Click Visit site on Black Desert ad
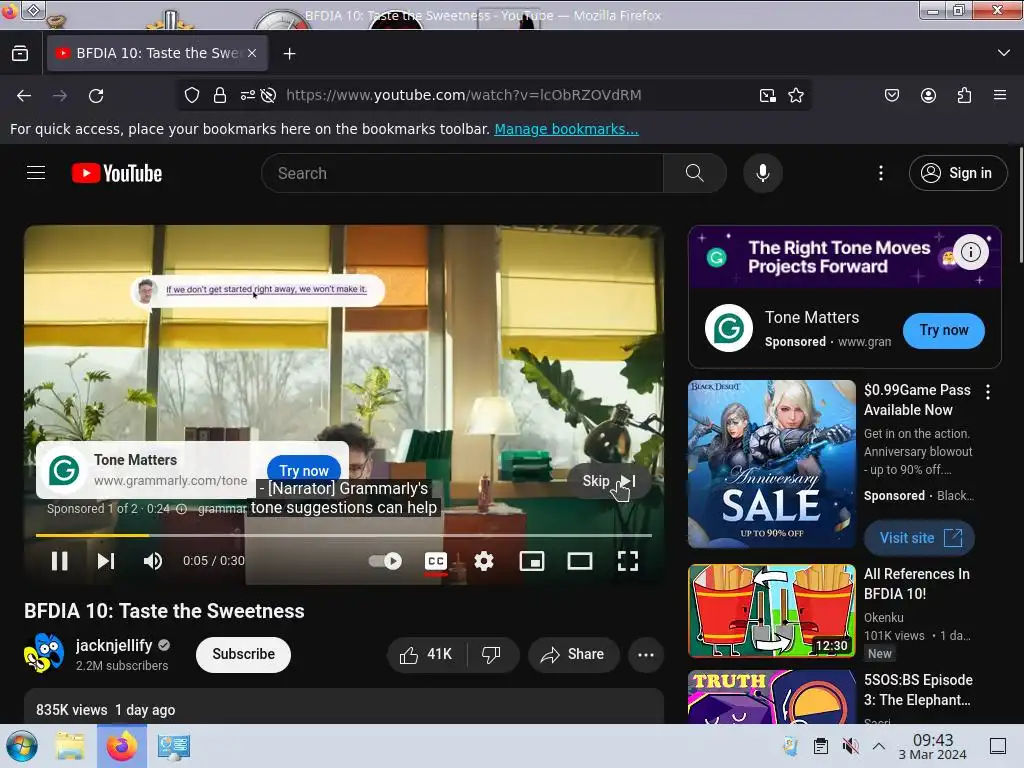The height and width of the screenshot is (768, 1024). coord(920,538)
